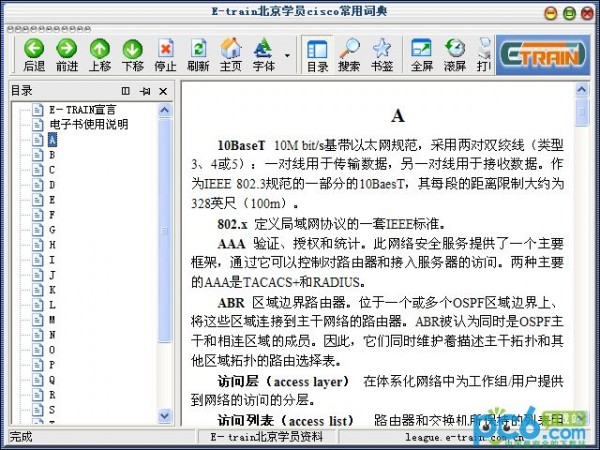Open the 电子书使用说明 tree entry

[x=88, y=124]
